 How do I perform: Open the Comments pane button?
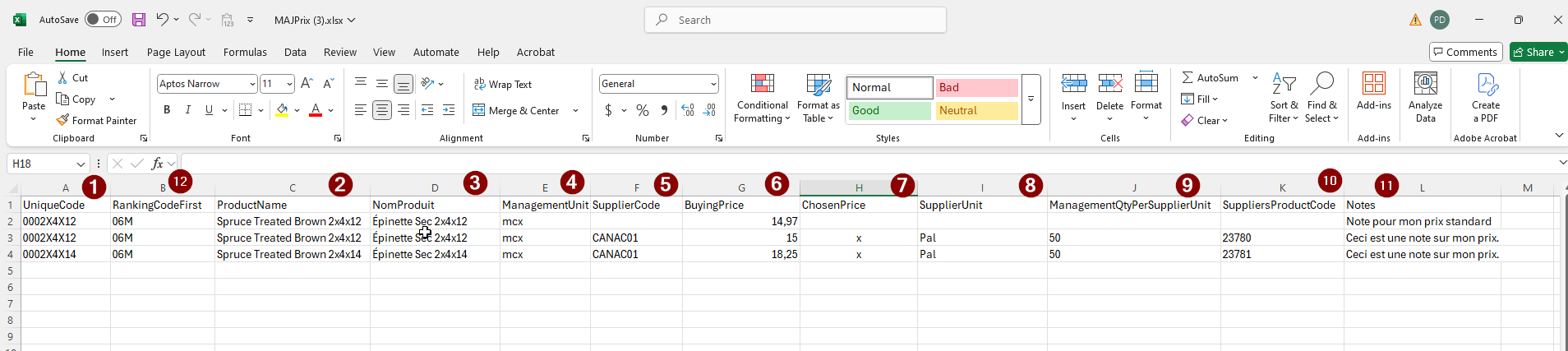(1465, 52)
